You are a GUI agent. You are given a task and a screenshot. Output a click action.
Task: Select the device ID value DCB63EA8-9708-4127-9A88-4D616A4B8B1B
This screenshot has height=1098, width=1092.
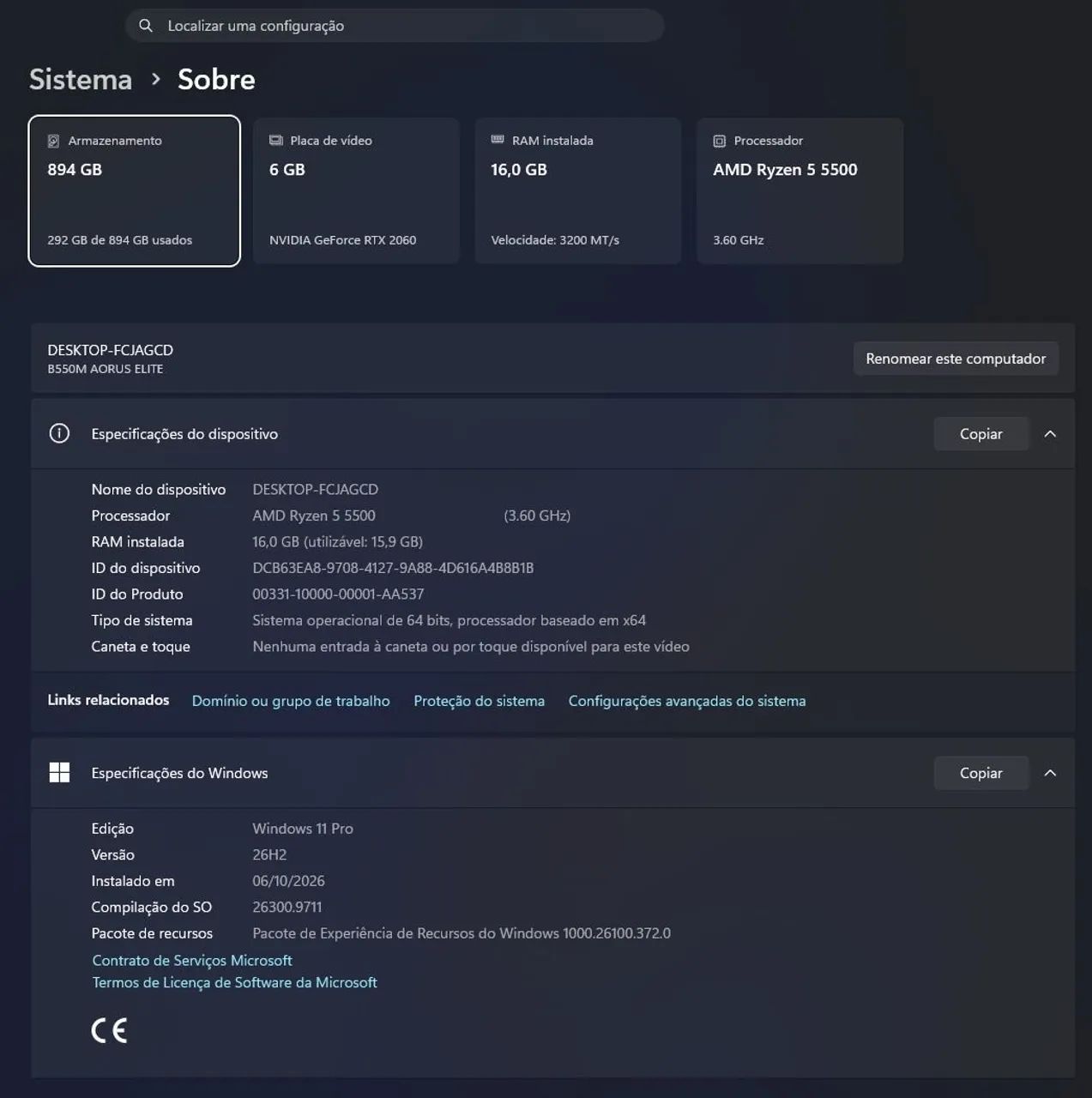coord(393,568)
